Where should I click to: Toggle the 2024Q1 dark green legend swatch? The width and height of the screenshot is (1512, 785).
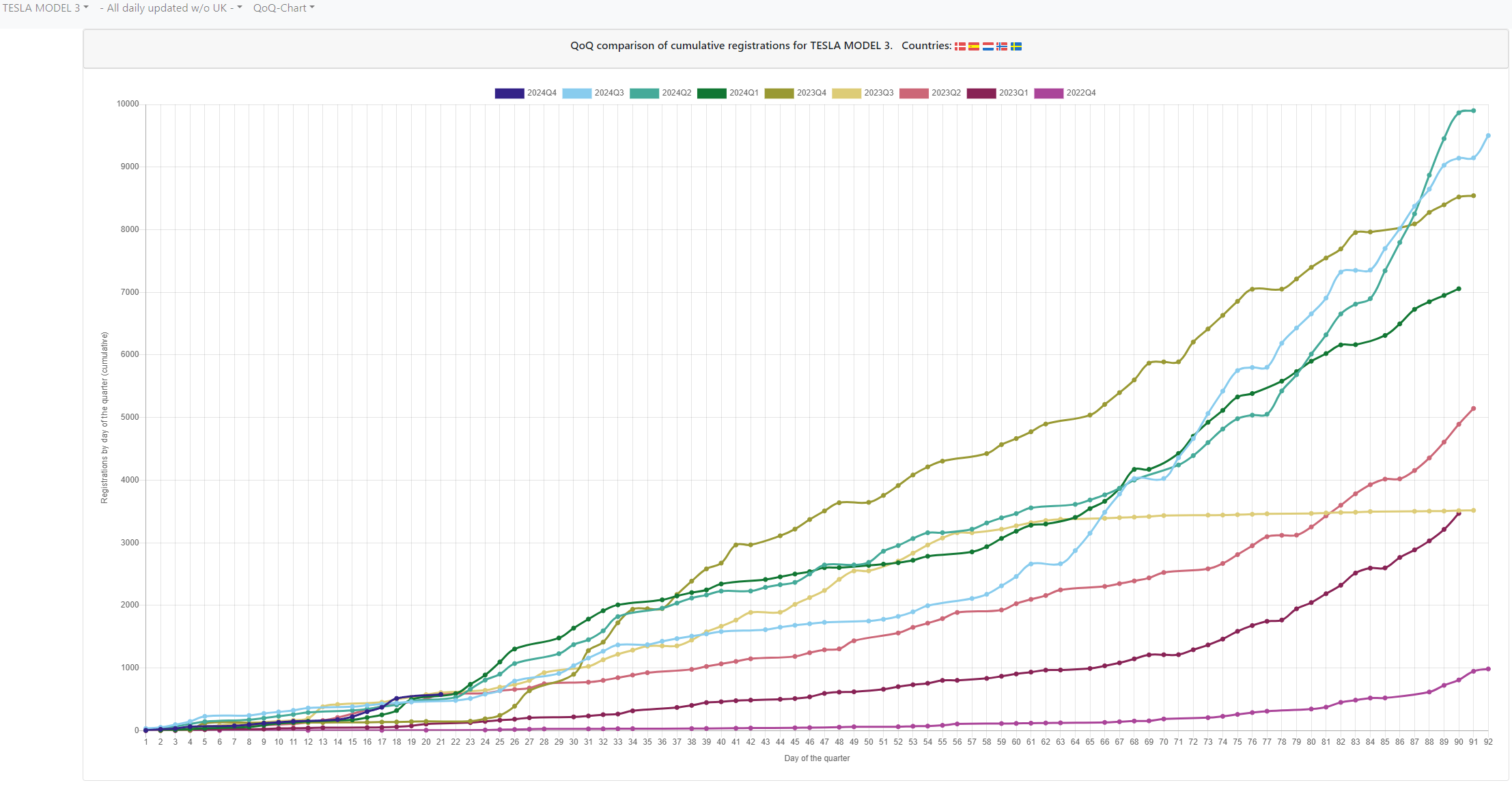coord(712,93)
